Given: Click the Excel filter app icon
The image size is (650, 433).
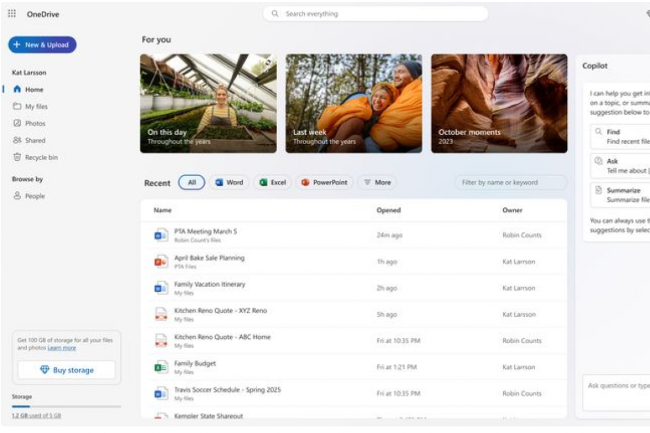Looking at the screenshot, I should click(x=263, y=182).
